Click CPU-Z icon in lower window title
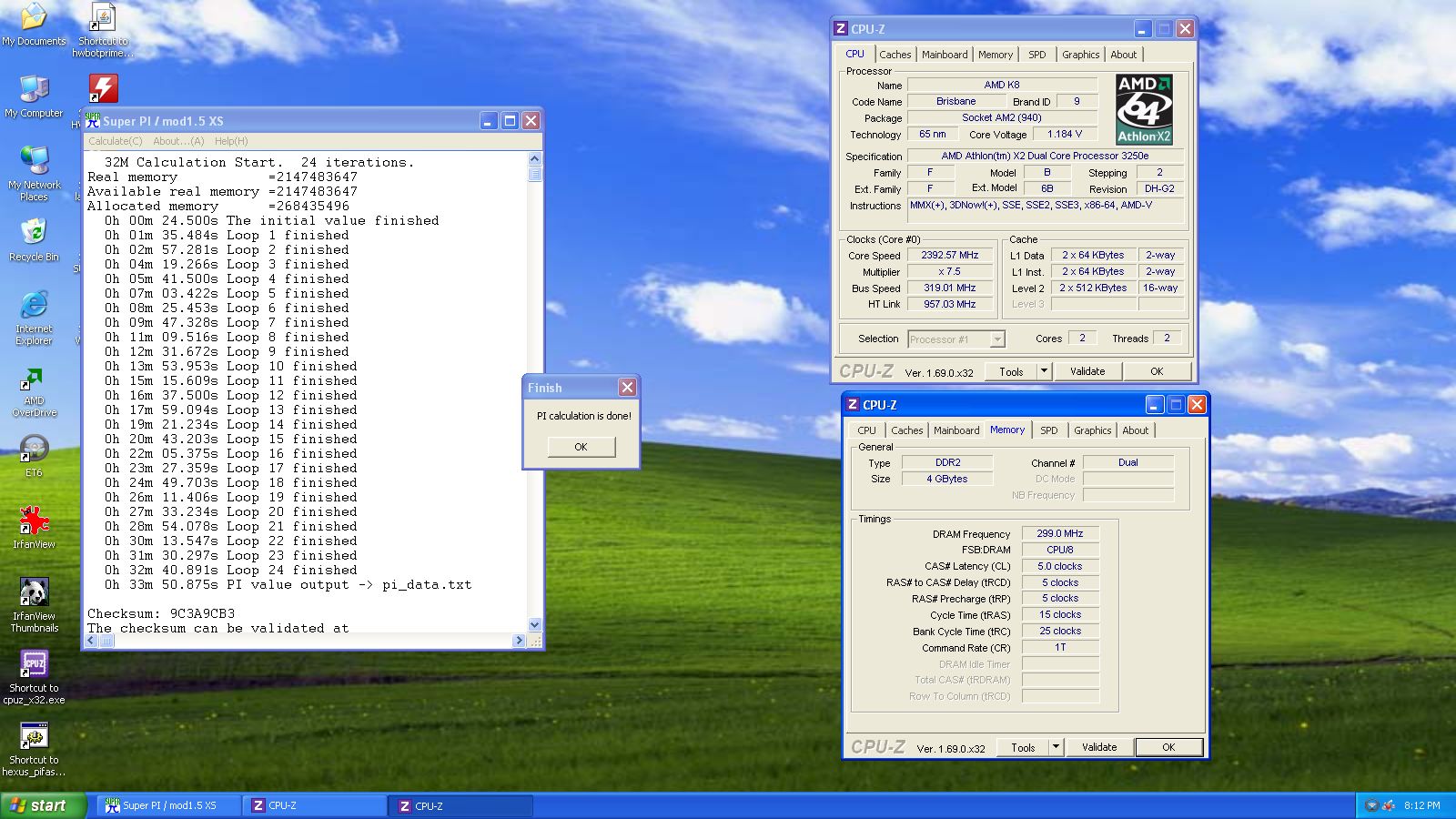Viewport: 1456px width, 819px height. click(x=853, y=404)
